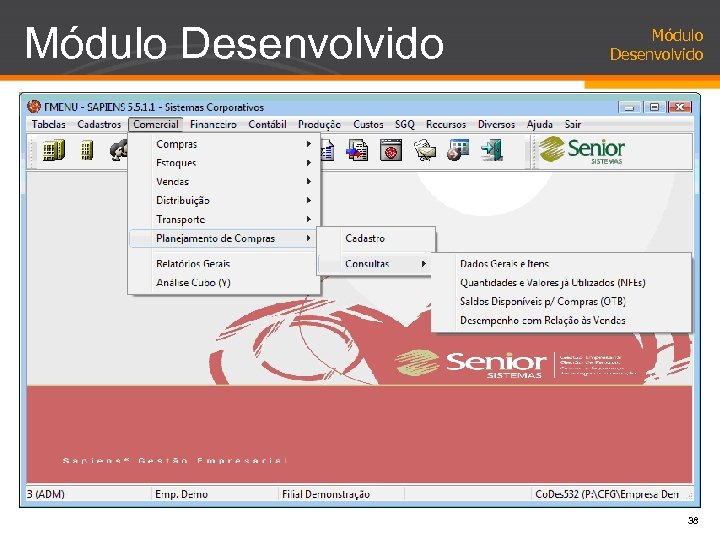Select Relatórios Gerais menu entry
This screenshot has height=540, width=720.
(x=224, y=264)
